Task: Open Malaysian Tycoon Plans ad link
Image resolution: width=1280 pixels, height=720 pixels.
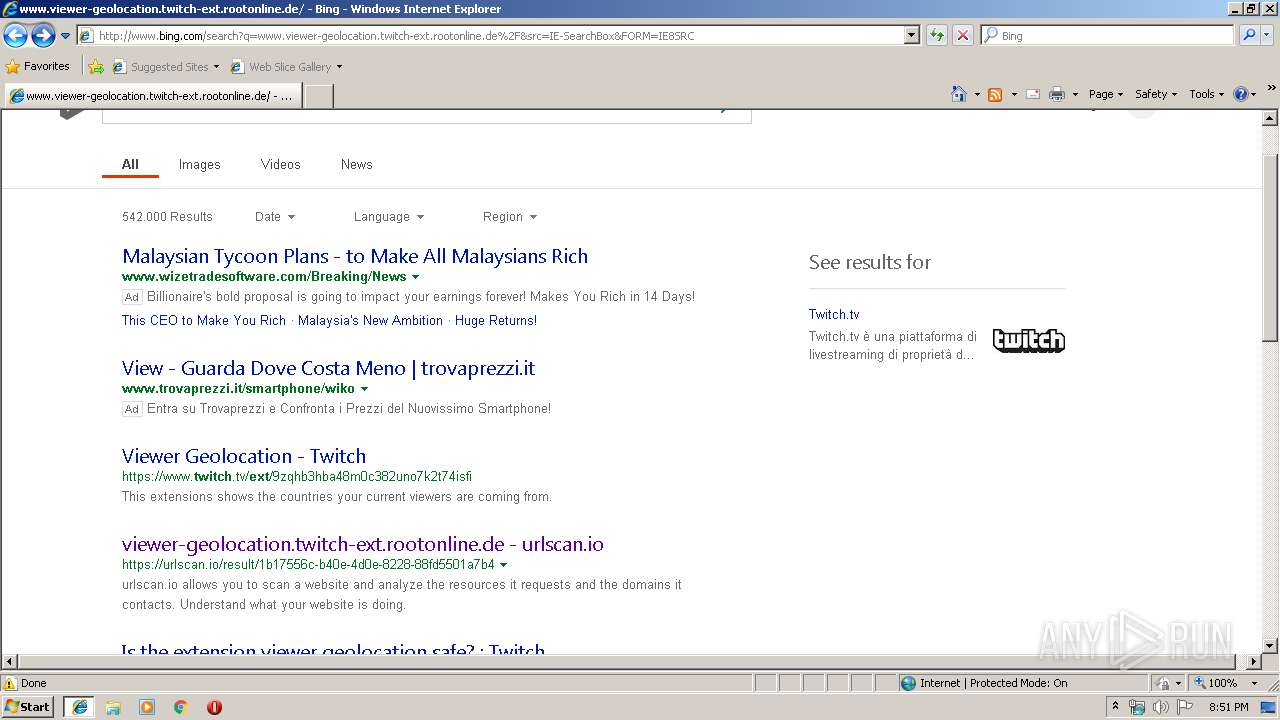Action: click(355, 256)
